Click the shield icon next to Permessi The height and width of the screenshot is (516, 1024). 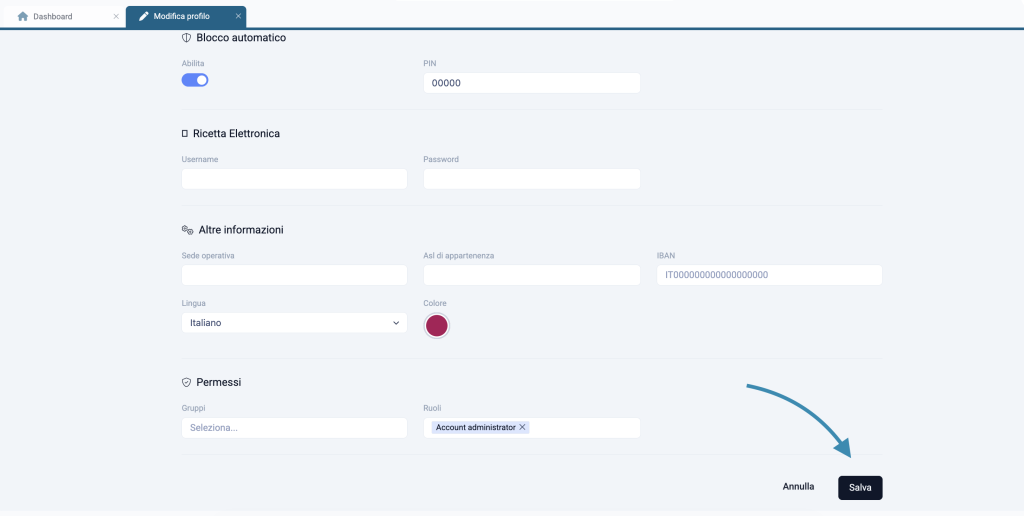tap(186, 382)
